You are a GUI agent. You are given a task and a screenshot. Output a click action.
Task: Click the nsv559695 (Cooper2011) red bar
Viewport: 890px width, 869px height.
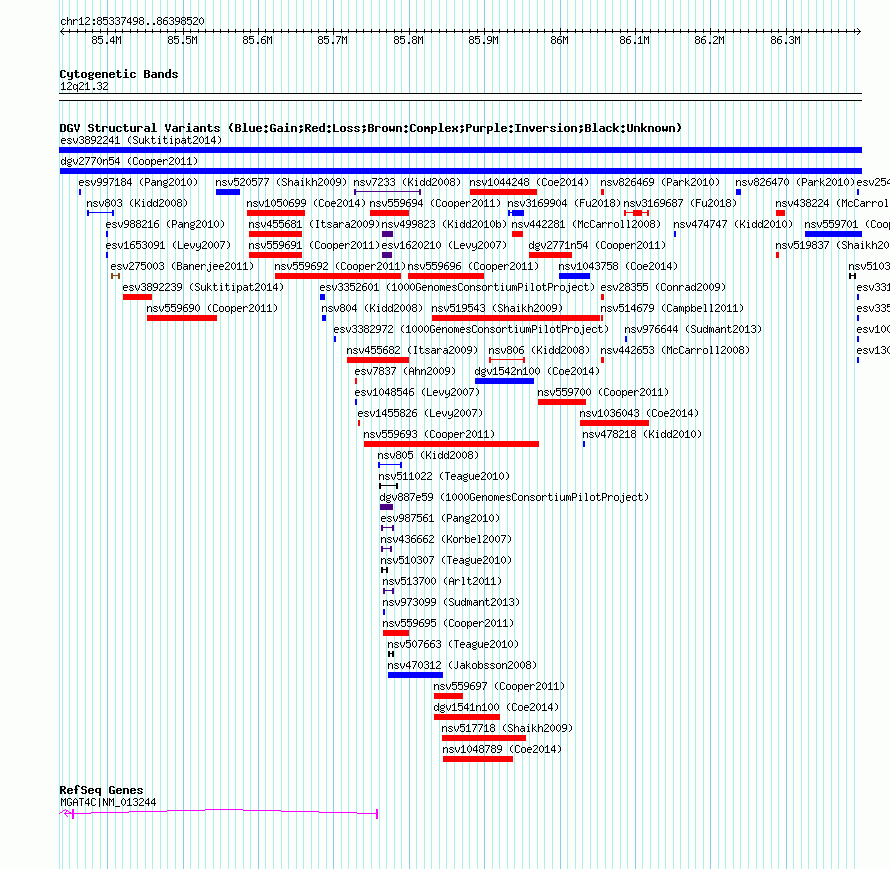click(396, 633)
